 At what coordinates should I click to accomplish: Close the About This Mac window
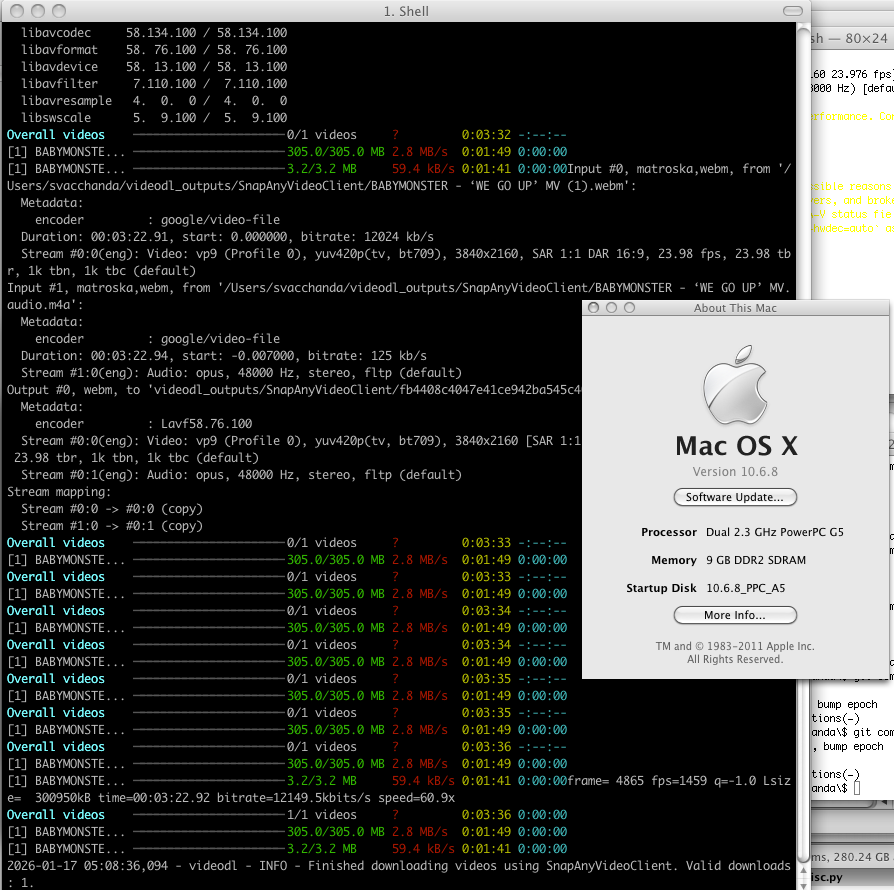[x=595, y=308]
